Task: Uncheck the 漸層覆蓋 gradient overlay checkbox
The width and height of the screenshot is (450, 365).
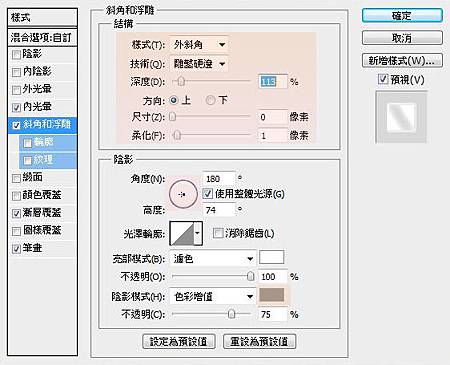Action: [x=16, y=214]
